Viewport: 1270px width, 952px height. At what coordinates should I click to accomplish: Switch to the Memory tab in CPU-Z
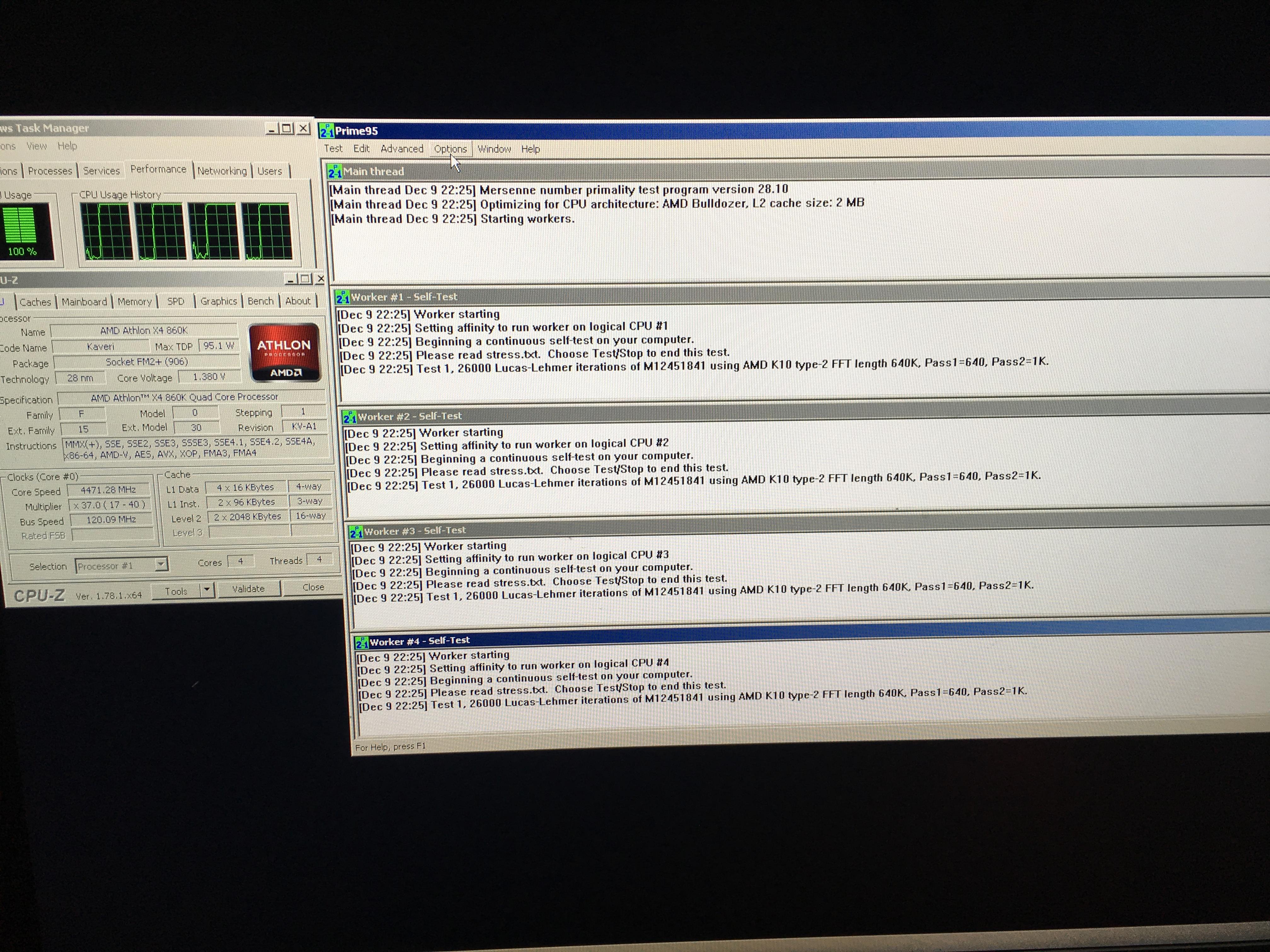[x=134, y=302]
